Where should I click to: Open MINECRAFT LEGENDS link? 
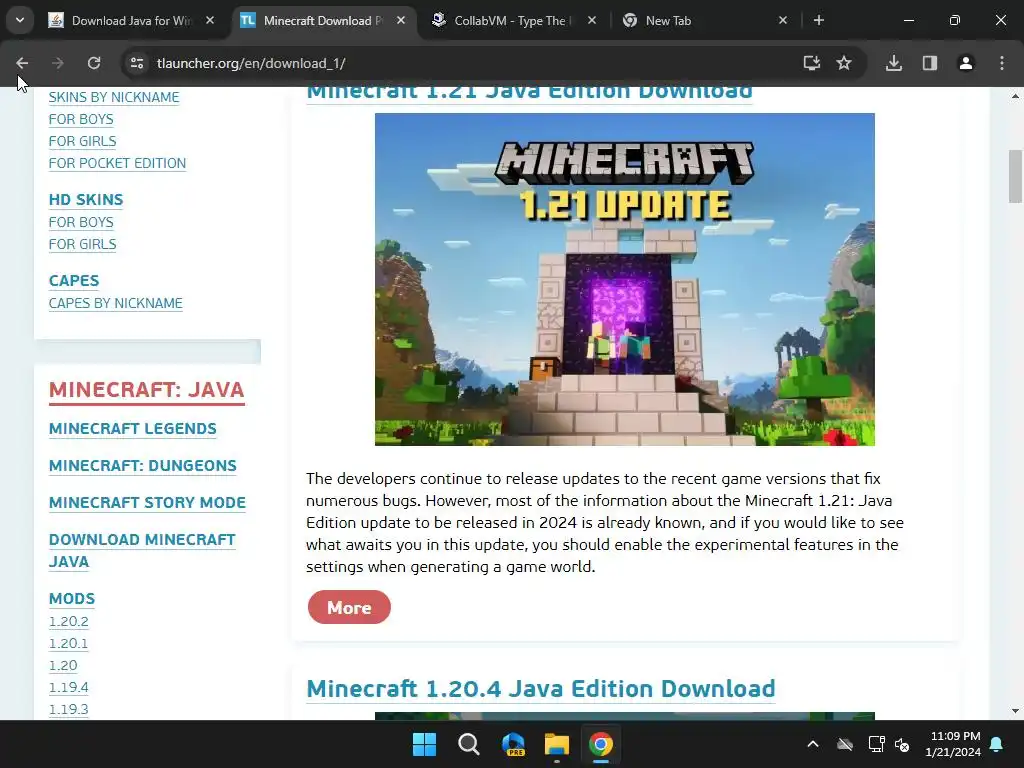pyautogui.click(x=133, y=429)
